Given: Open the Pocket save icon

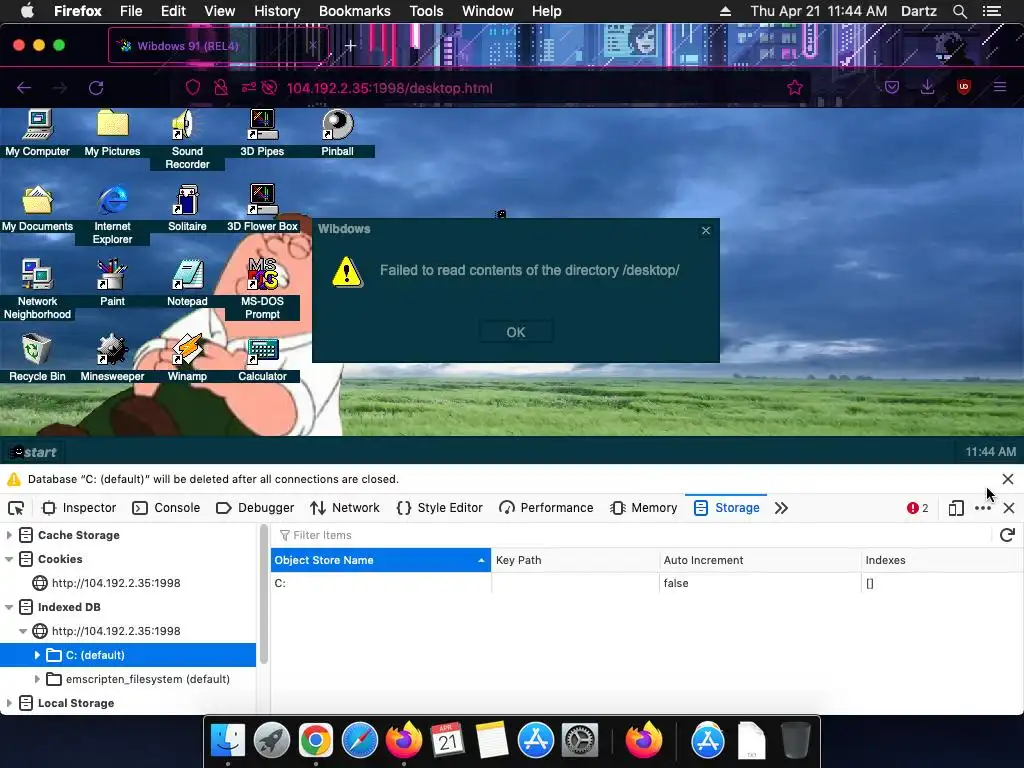Looking at the screenshot, I should tap(892, 87).
